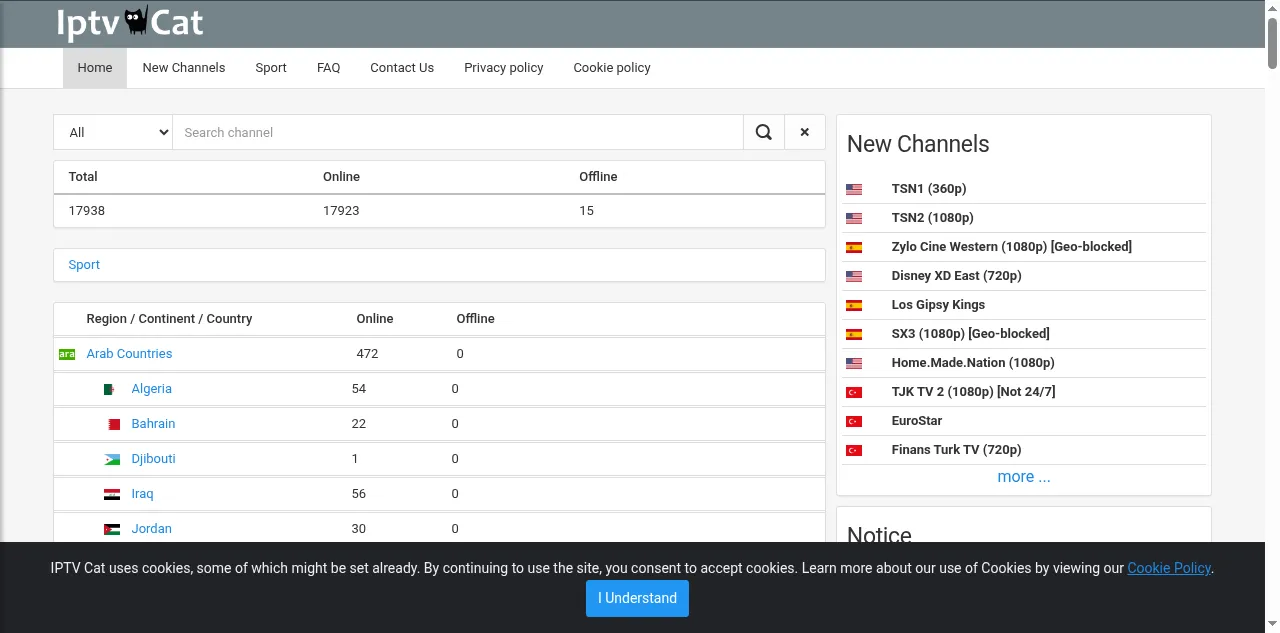This screenshot has width=1280, height=633.
Task: Open the Iraq country link
Action: pyautogui.click(x=142, y=494)
